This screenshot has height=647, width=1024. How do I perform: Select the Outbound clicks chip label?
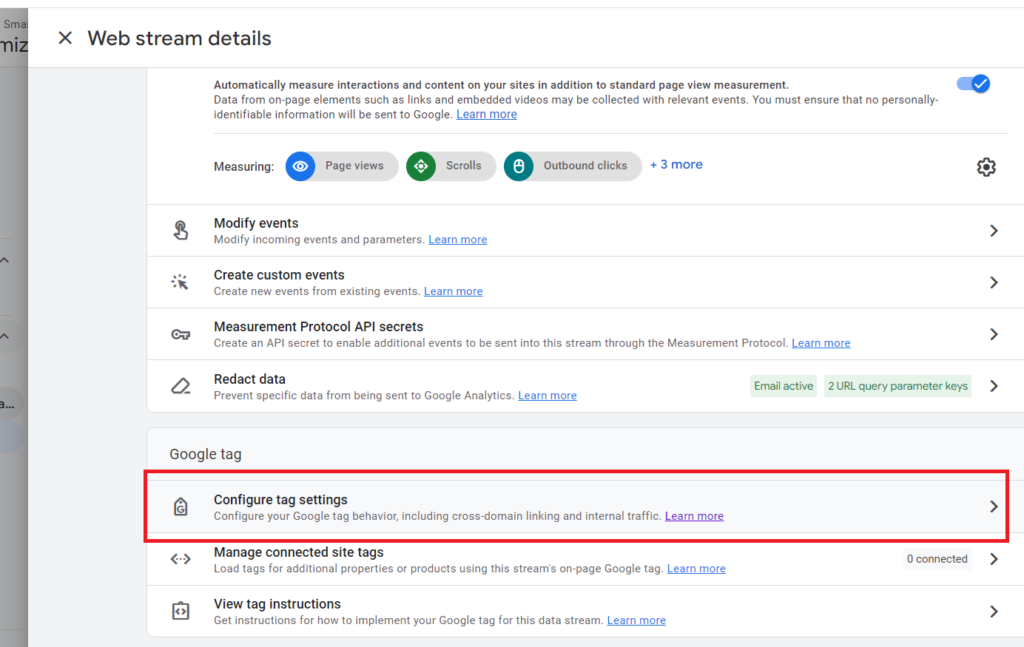(585, 166)
